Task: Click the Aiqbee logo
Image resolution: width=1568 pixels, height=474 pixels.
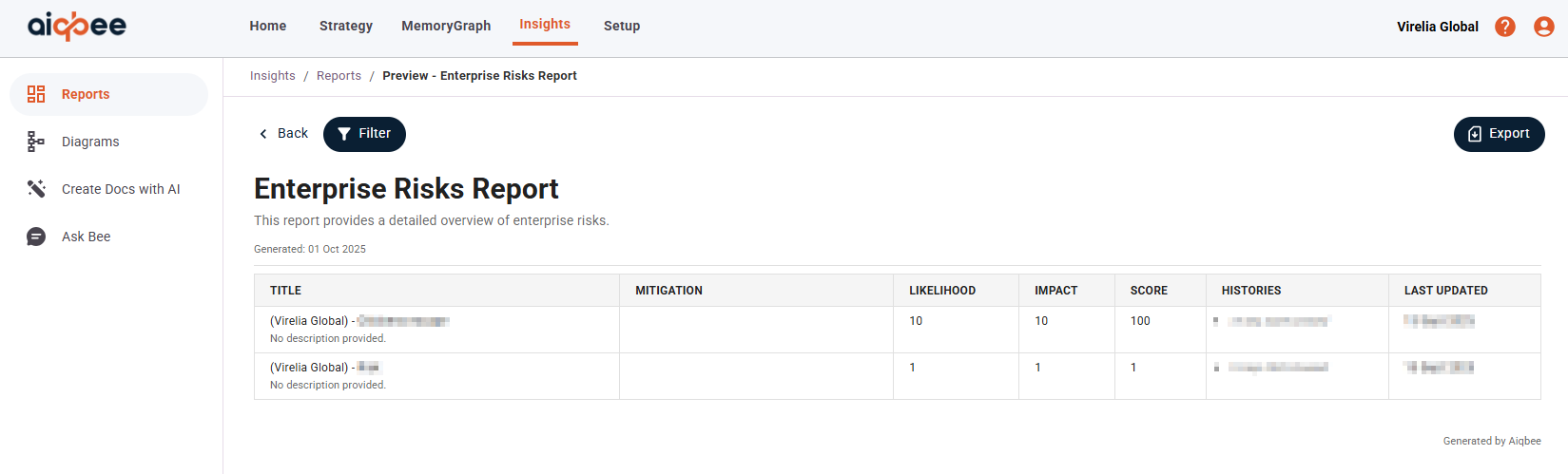Action: point(77,26)
